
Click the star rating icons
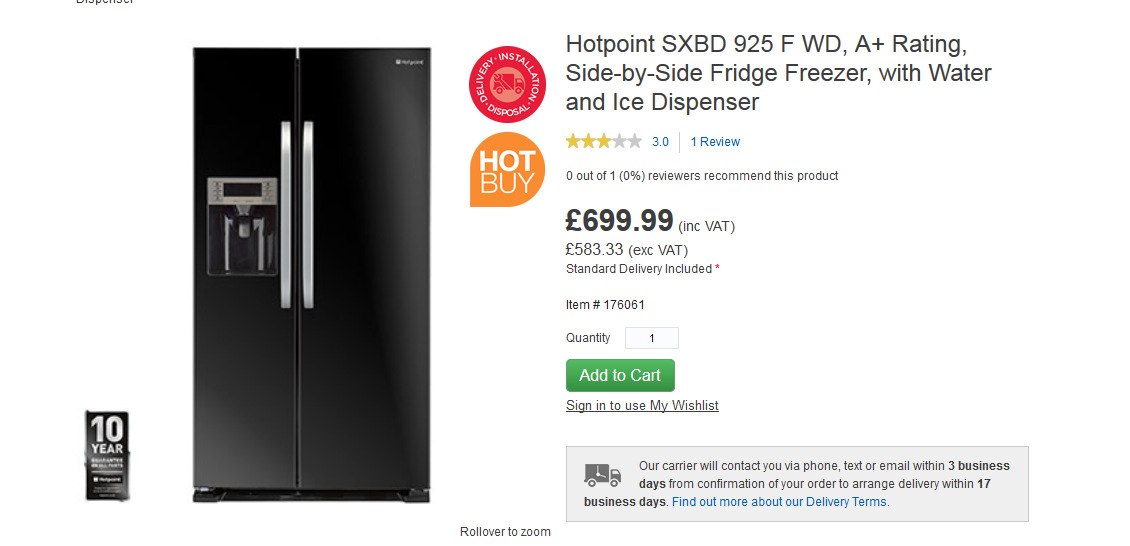604,141
